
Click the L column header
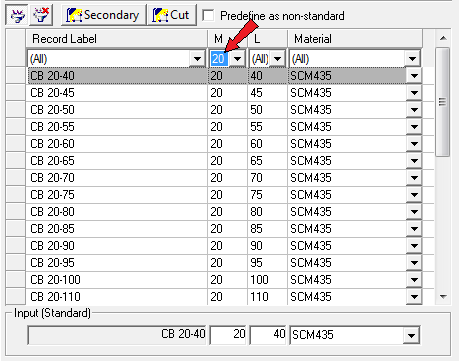point(267,39)
